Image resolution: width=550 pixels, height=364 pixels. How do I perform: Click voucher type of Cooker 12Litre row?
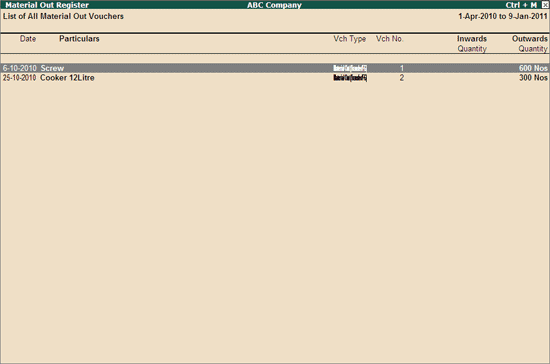coord(350,77)
